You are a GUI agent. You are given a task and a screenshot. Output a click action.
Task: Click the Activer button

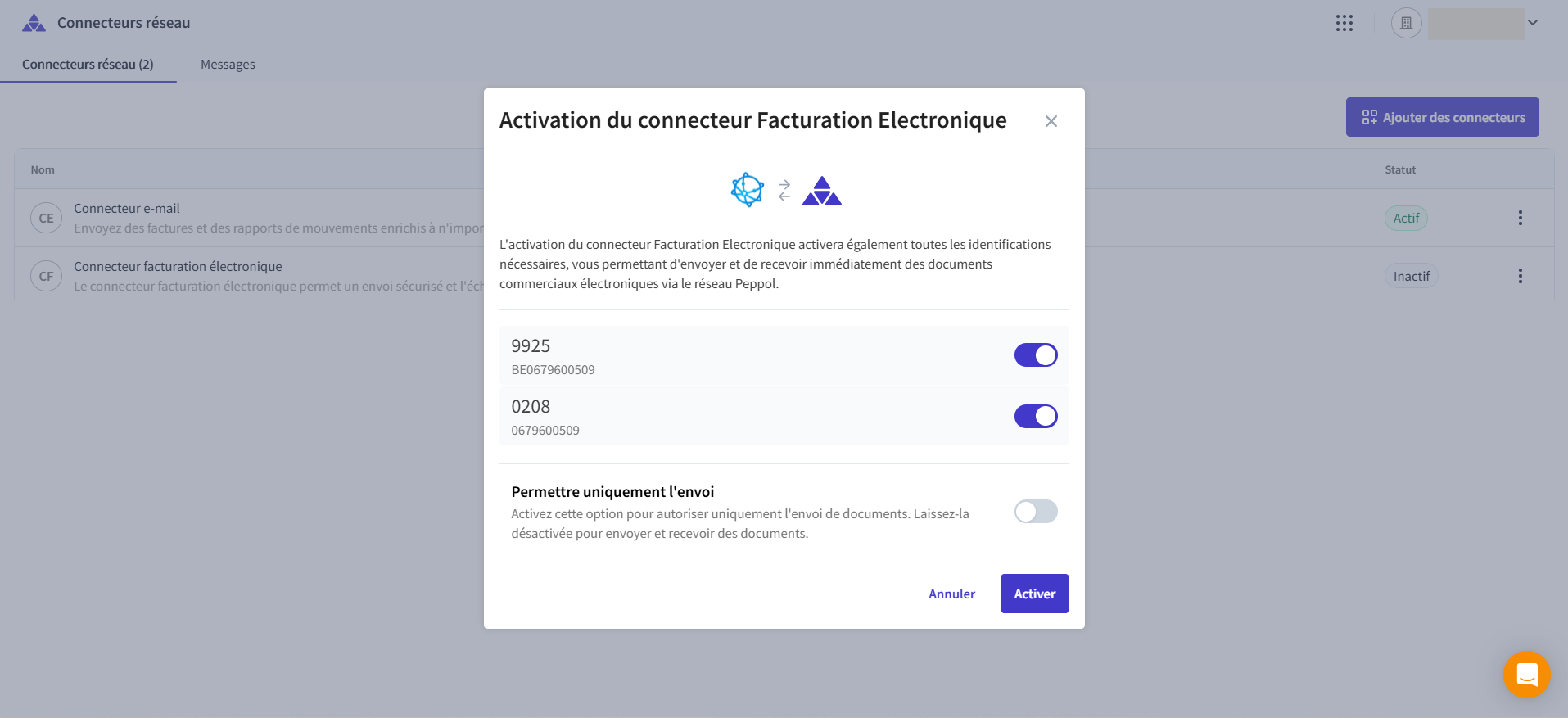pyautogui.click(x=1034, y=594)
